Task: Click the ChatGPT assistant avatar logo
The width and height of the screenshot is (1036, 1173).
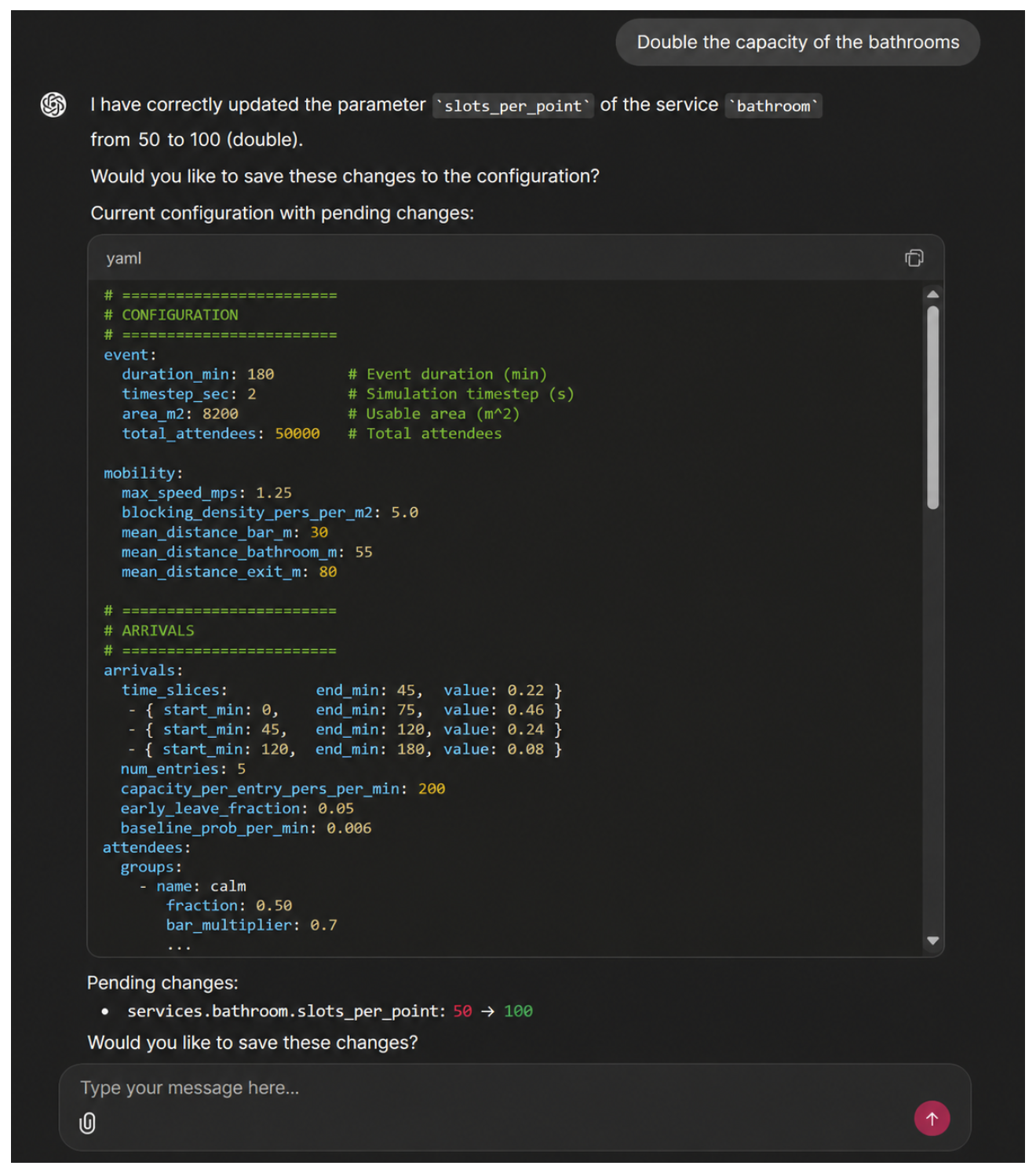Action: 53,104
